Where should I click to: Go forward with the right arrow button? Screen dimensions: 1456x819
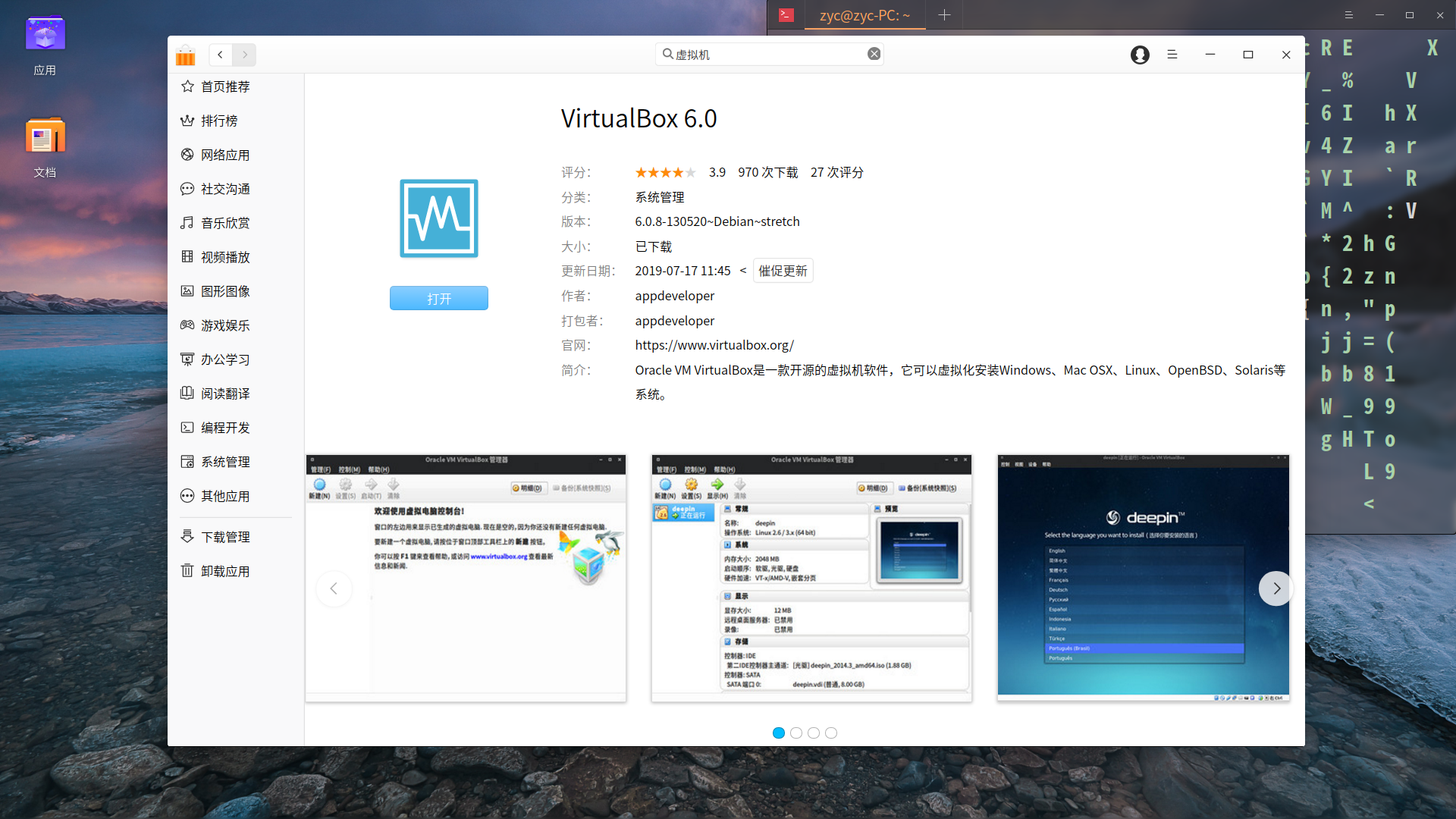[x=244, y=55]
